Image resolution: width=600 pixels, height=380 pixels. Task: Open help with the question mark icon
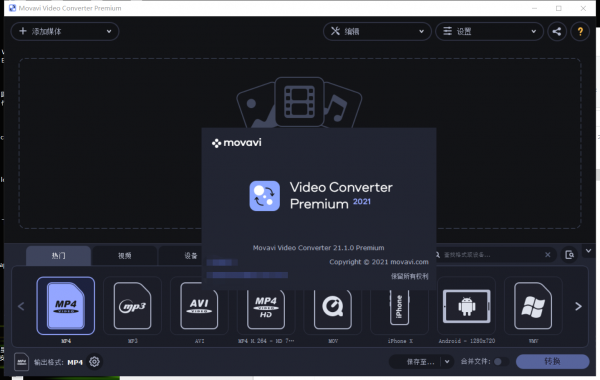[580, 31]
